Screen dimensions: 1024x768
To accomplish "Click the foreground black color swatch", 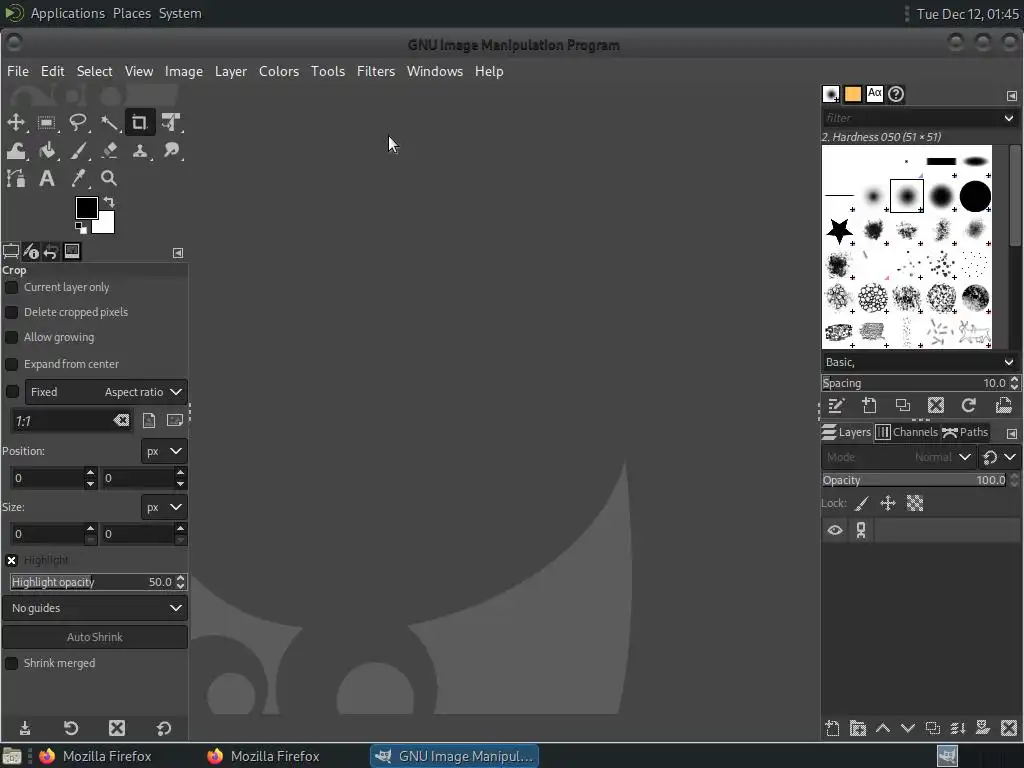I will coord(86,208).
